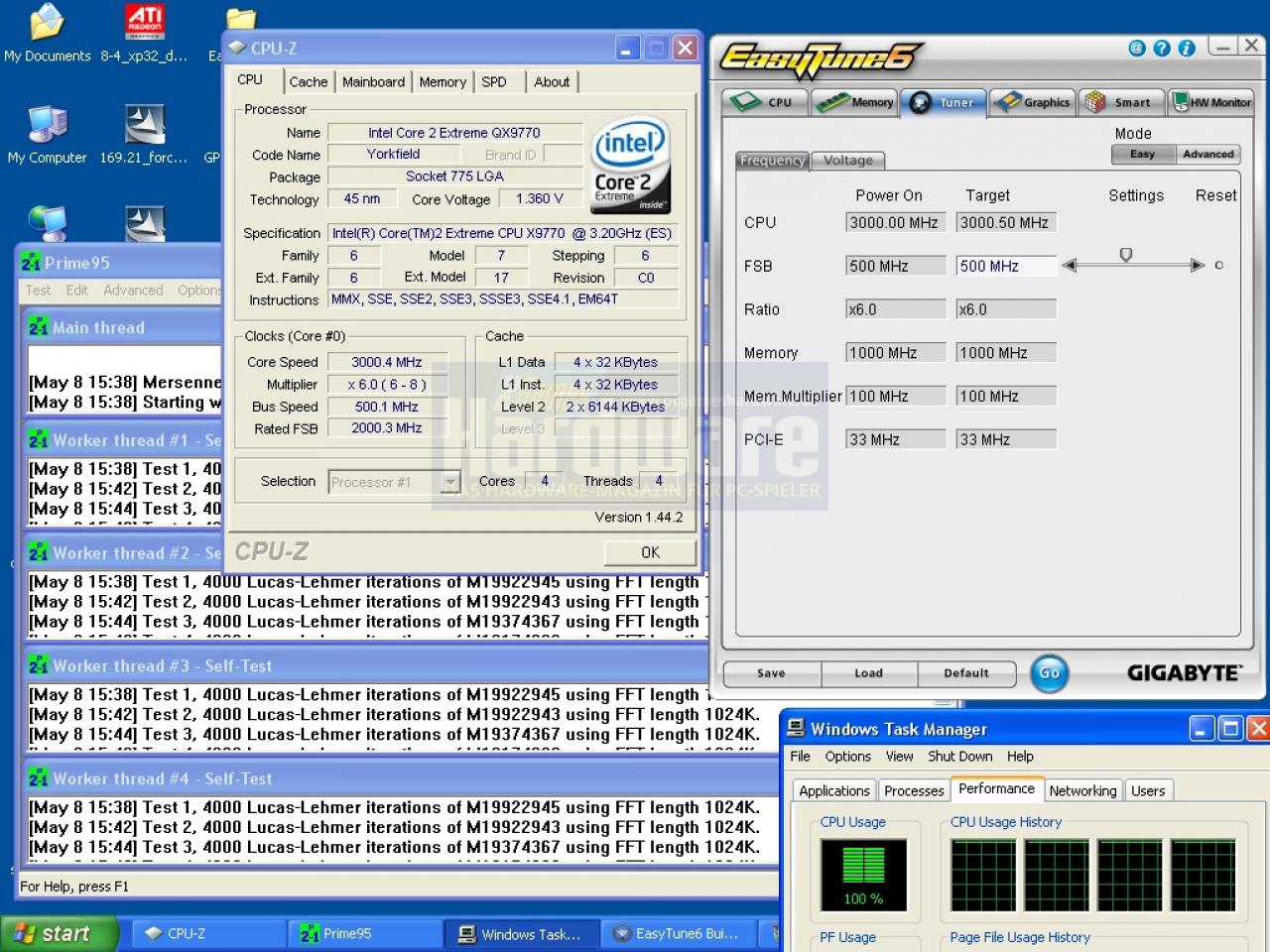Click the FSB frequency slider handle
This screenshot has width=1270, height=952.
coord(1125,255)
